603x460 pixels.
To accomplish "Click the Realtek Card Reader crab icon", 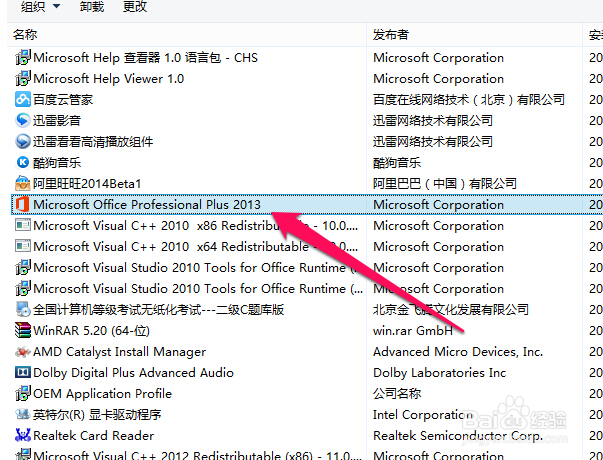I will point(23,435).
